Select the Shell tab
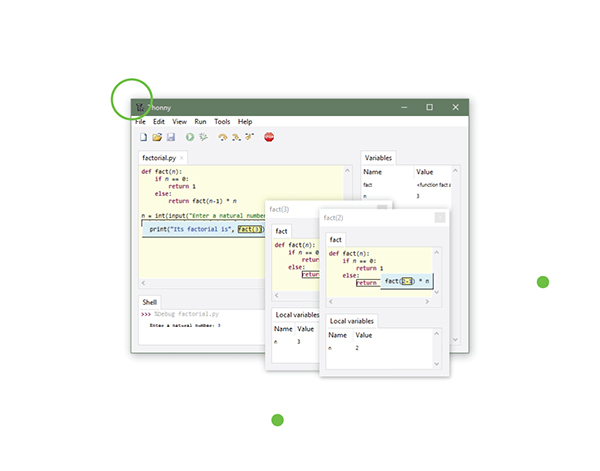600x471 pixels. point(149,301)
